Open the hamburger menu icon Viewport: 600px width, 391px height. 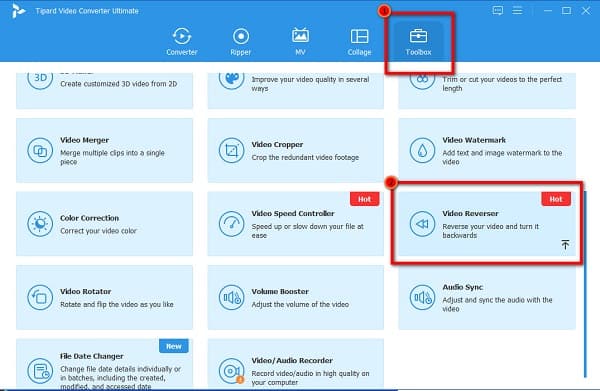pyautogui.click(x=517, y=10)
